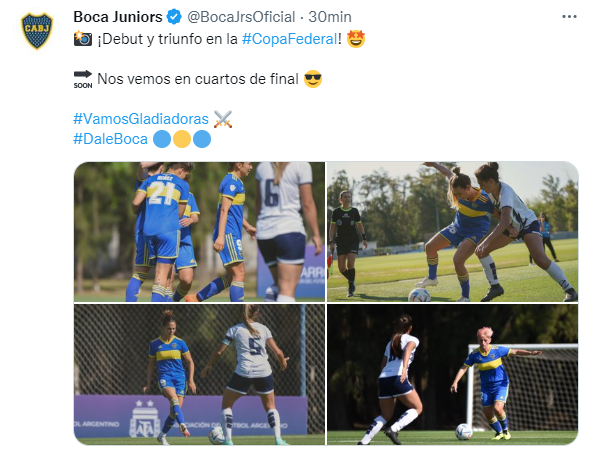
Task: Click the camera flash emoji
Action: [x=83, y=39]
